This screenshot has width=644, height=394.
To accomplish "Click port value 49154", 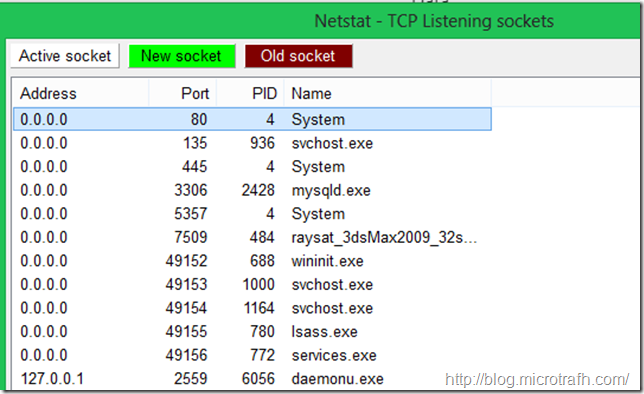I will coord(186,308).
